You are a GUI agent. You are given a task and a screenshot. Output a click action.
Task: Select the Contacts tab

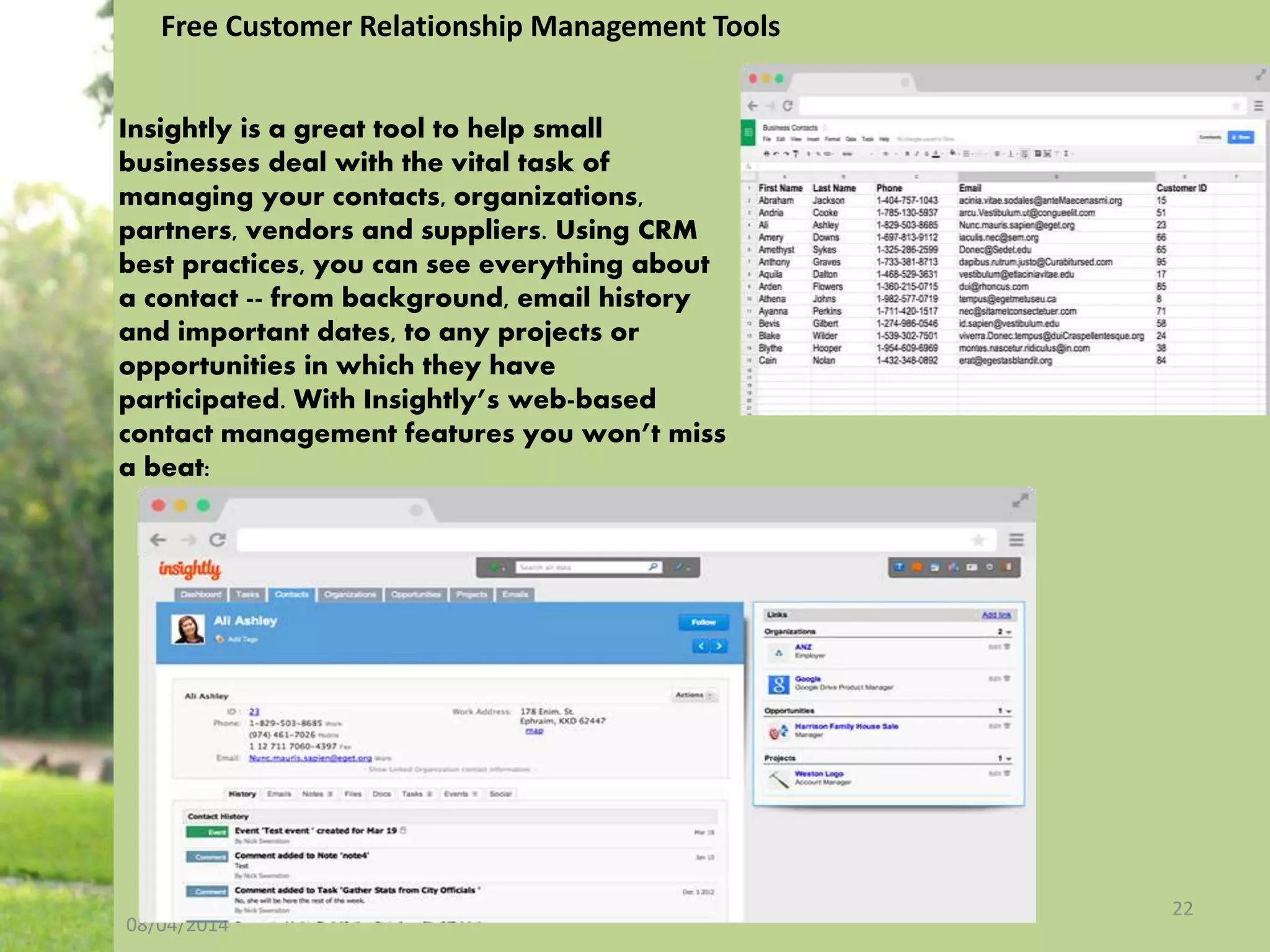291,594
